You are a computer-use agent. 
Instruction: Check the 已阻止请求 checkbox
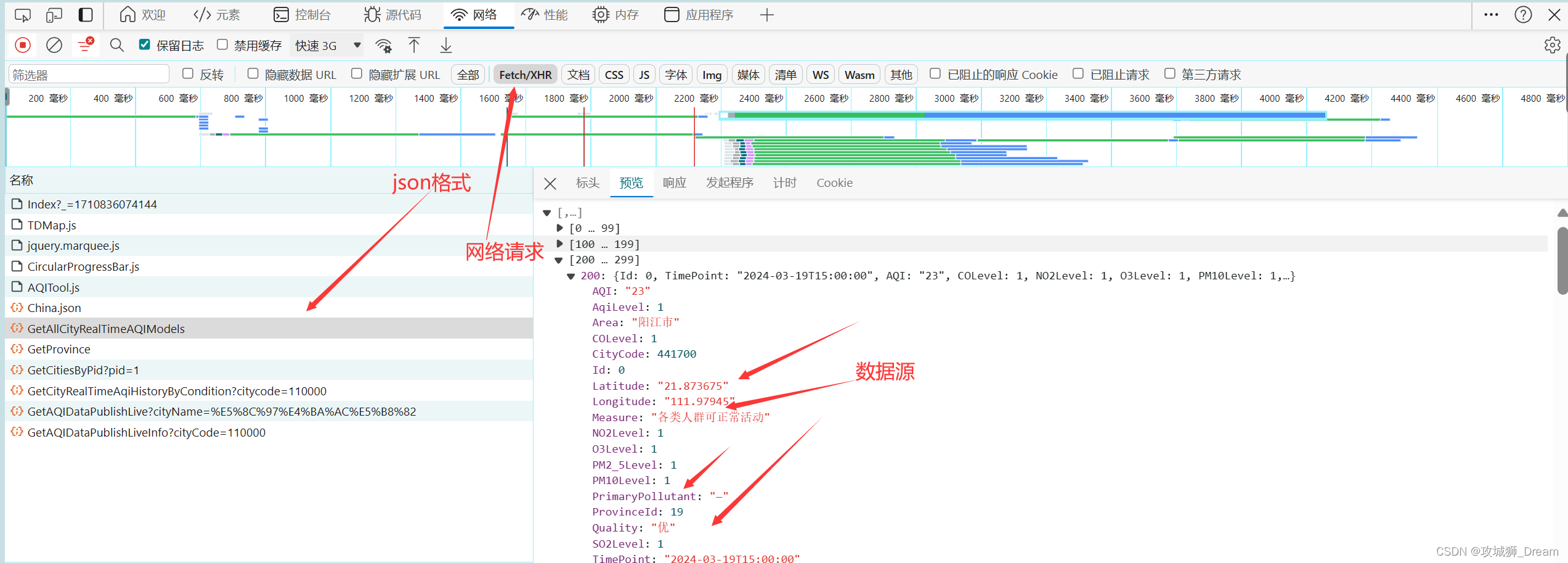coord(1078,73)
